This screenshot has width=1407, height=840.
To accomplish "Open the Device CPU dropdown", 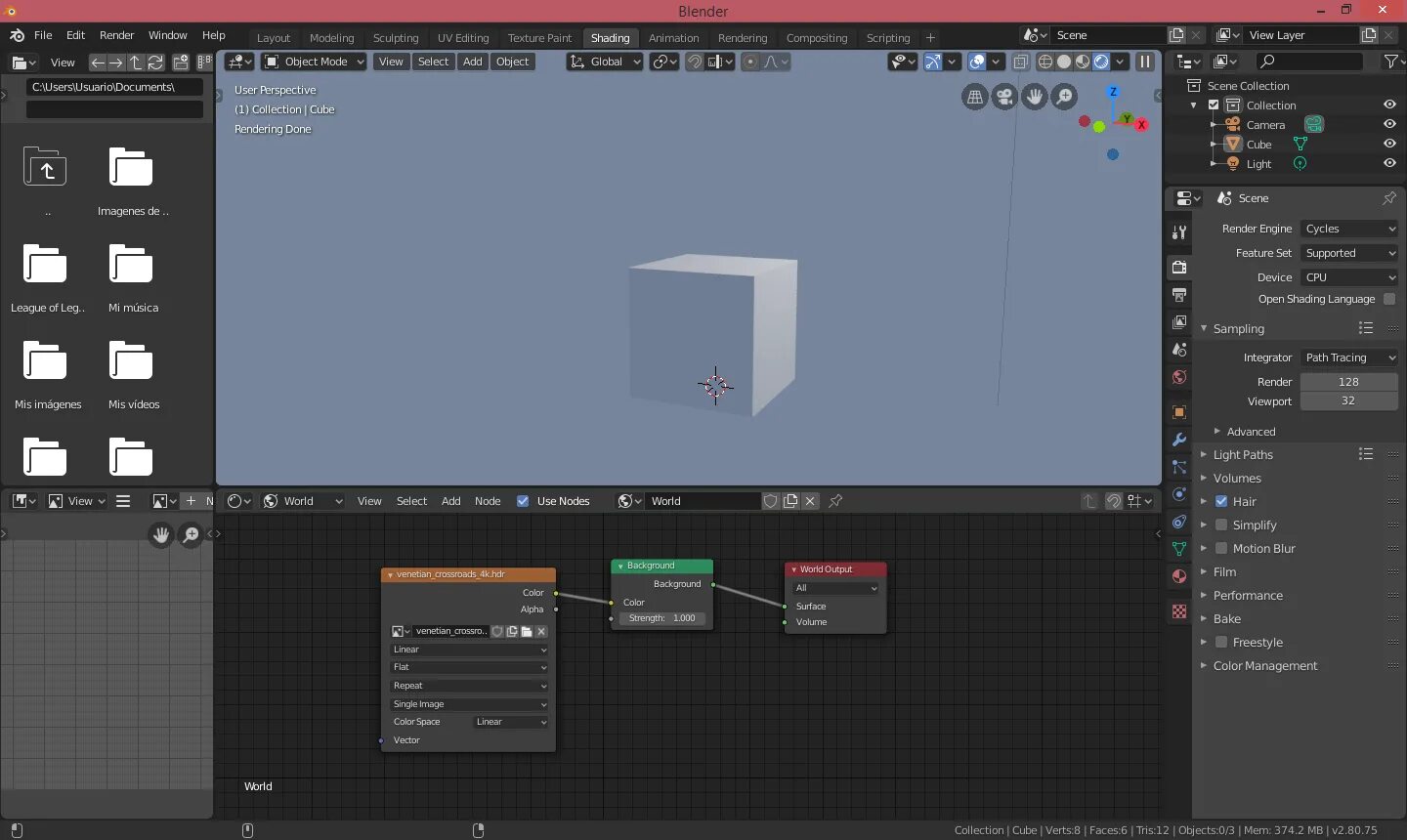I will click(x=1349, y=277).
